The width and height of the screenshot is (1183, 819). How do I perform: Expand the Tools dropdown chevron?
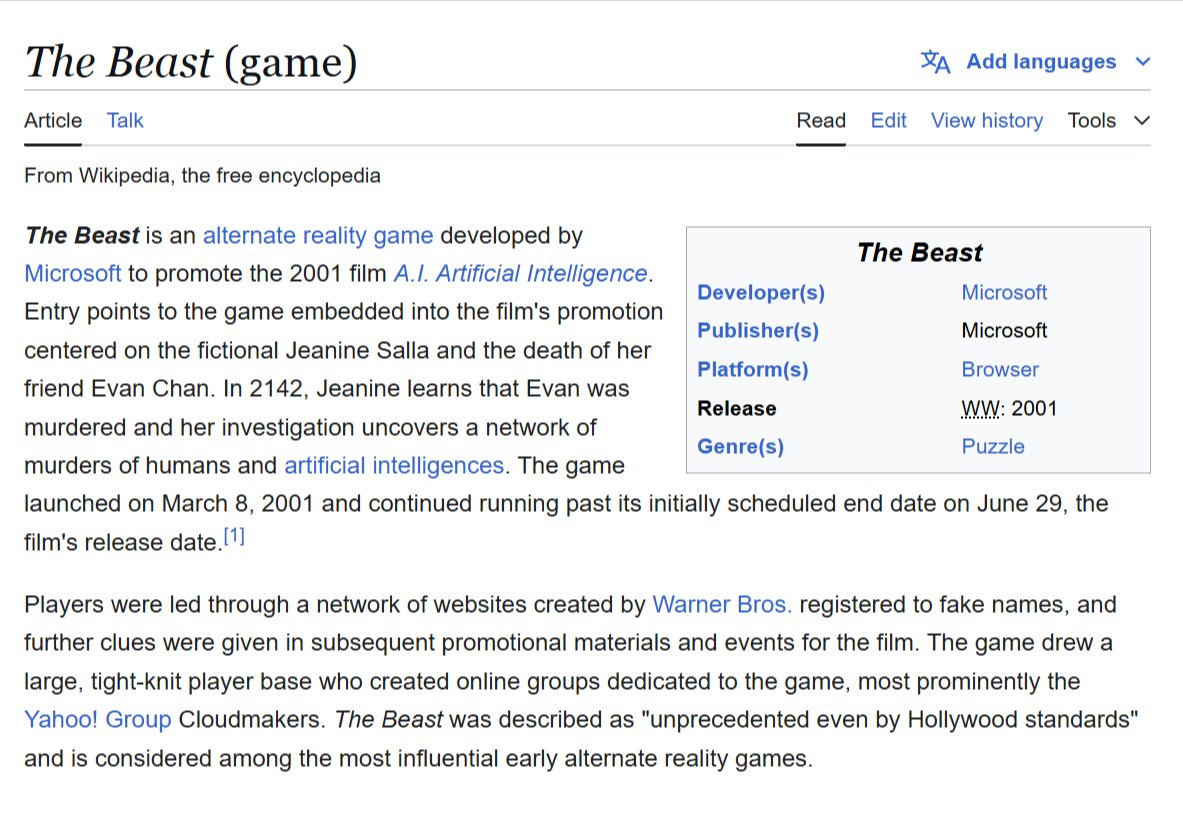pyautogui.click(x=1142, y=121)
